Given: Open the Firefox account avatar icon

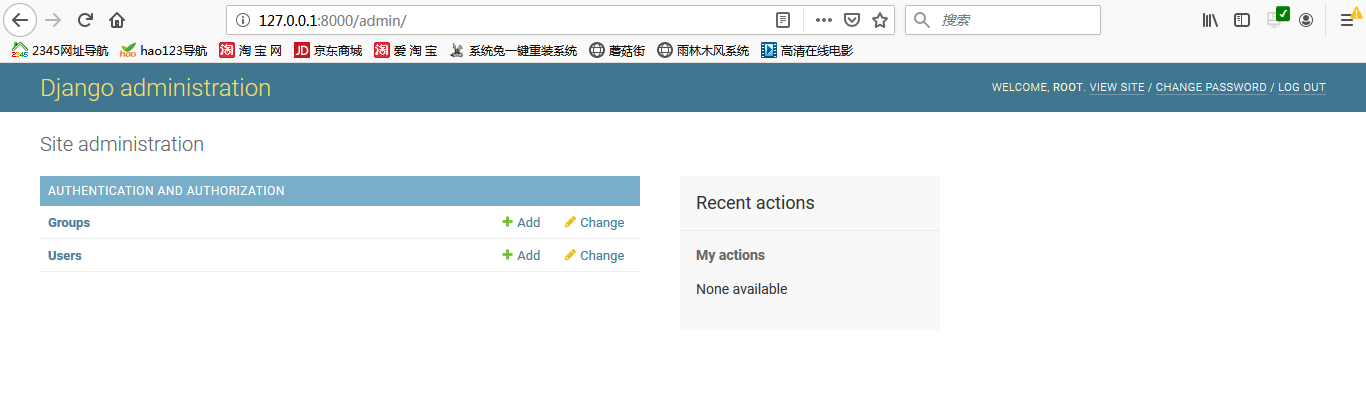Looking at the screenshot, I should [1306, 20].
